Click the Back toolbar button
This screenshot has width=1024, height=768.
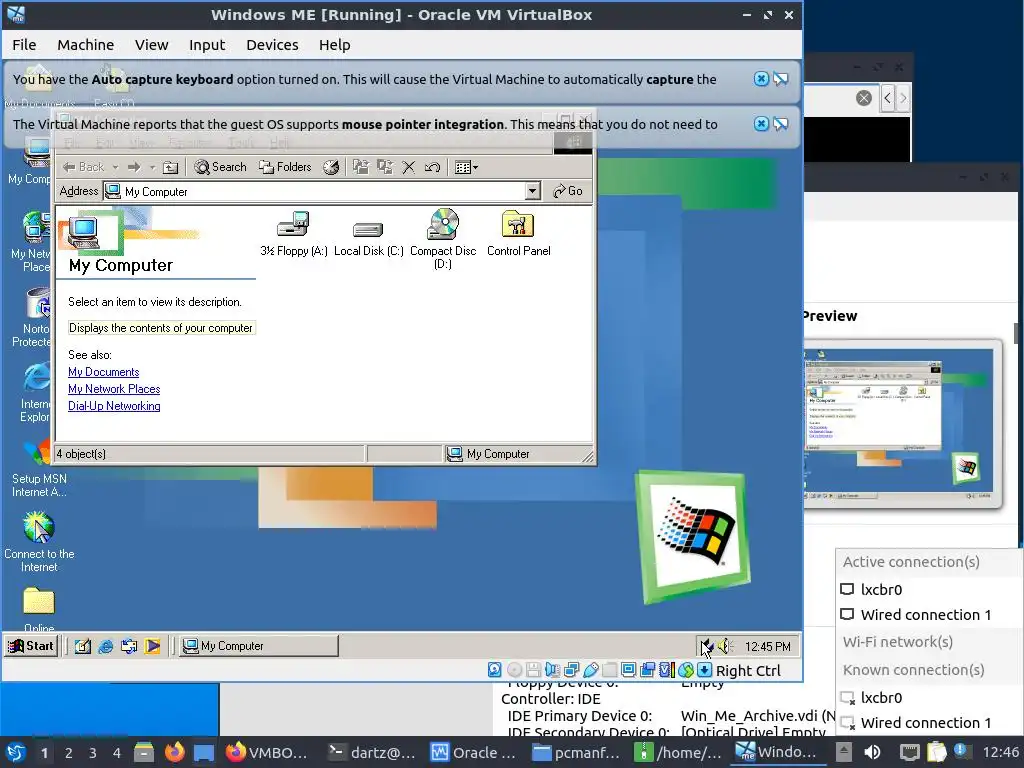tap(84, 167)
